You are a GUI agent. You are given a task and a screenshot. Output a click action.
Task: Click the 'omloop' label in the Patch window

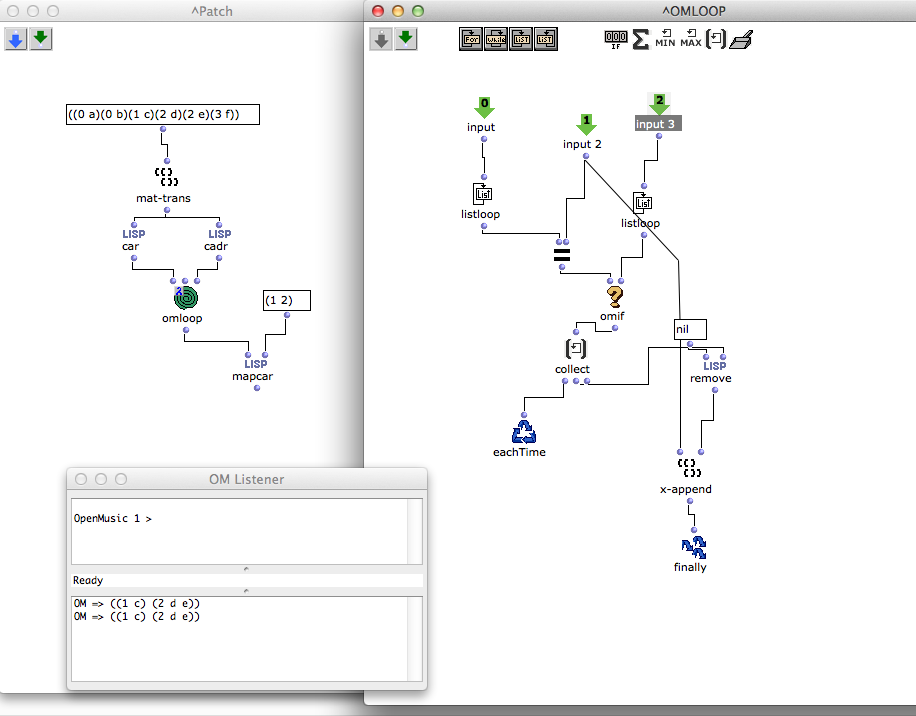click(x=182, y=318)
